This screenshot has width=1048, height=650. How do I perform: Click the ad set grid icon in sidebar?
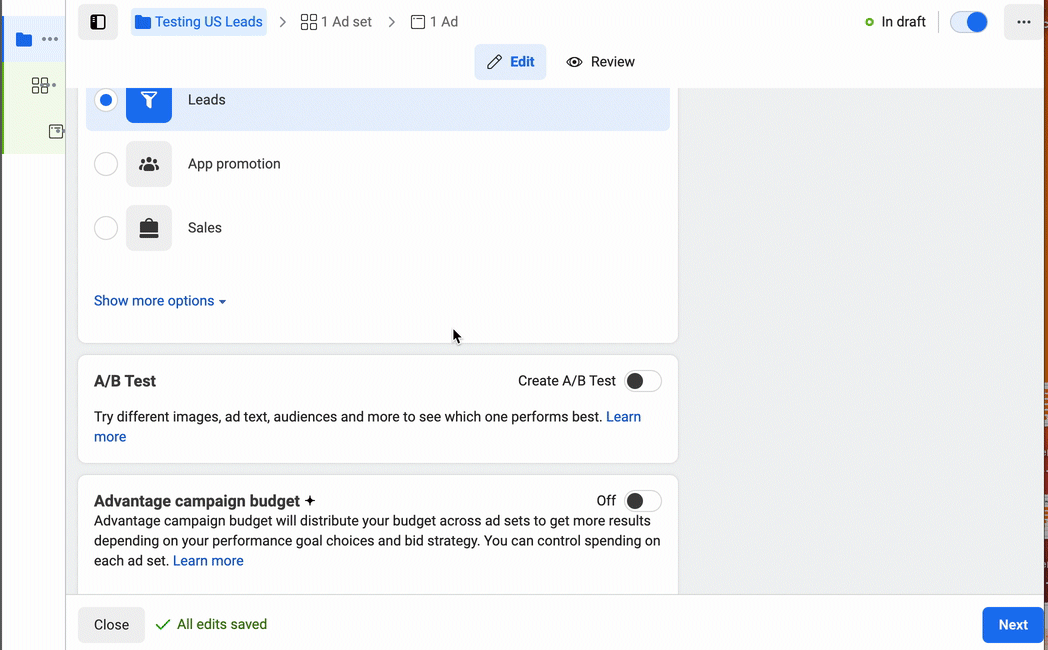(40, 86)
